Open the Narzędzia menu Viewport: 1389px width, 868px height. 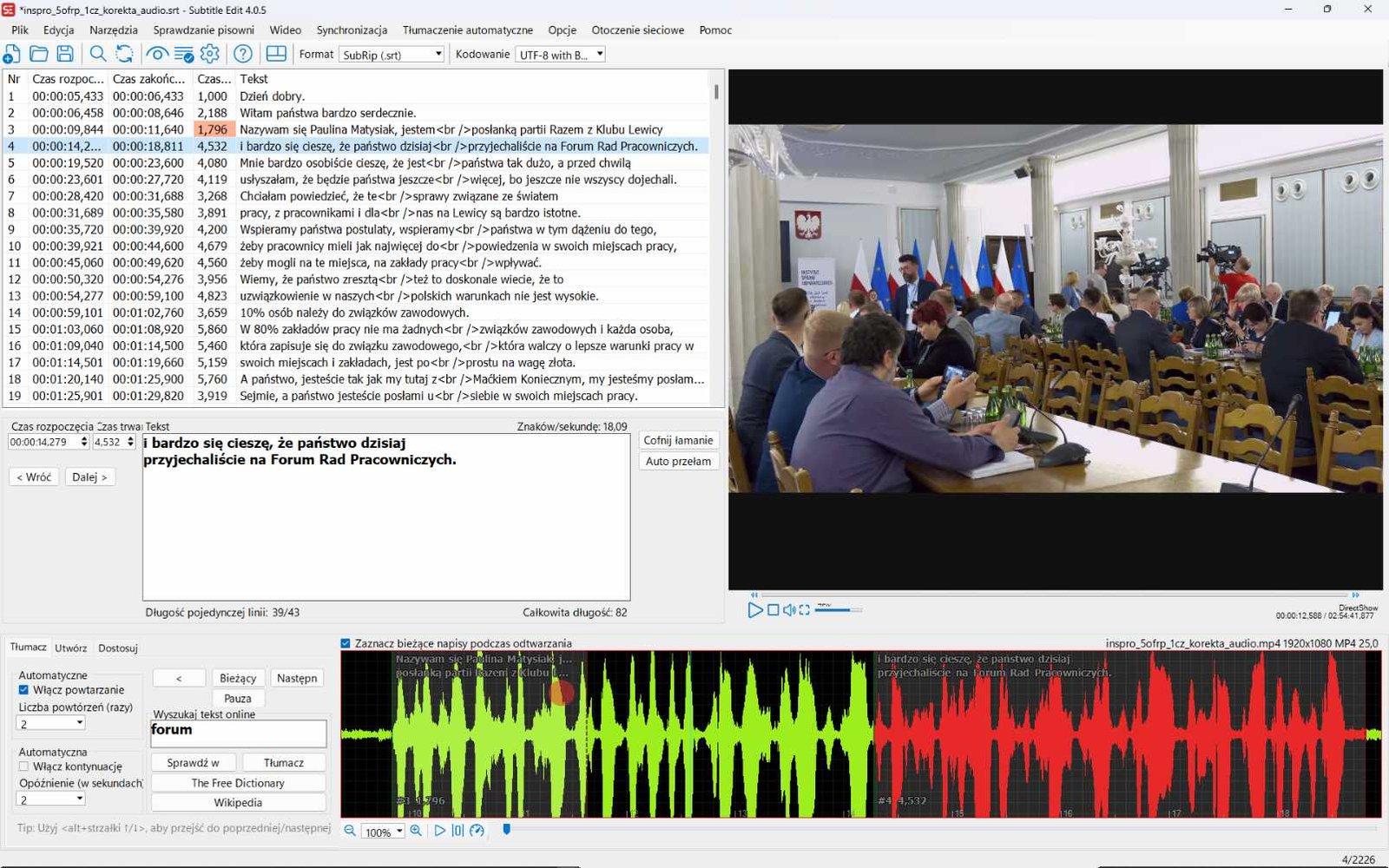(x=114, y=30)
